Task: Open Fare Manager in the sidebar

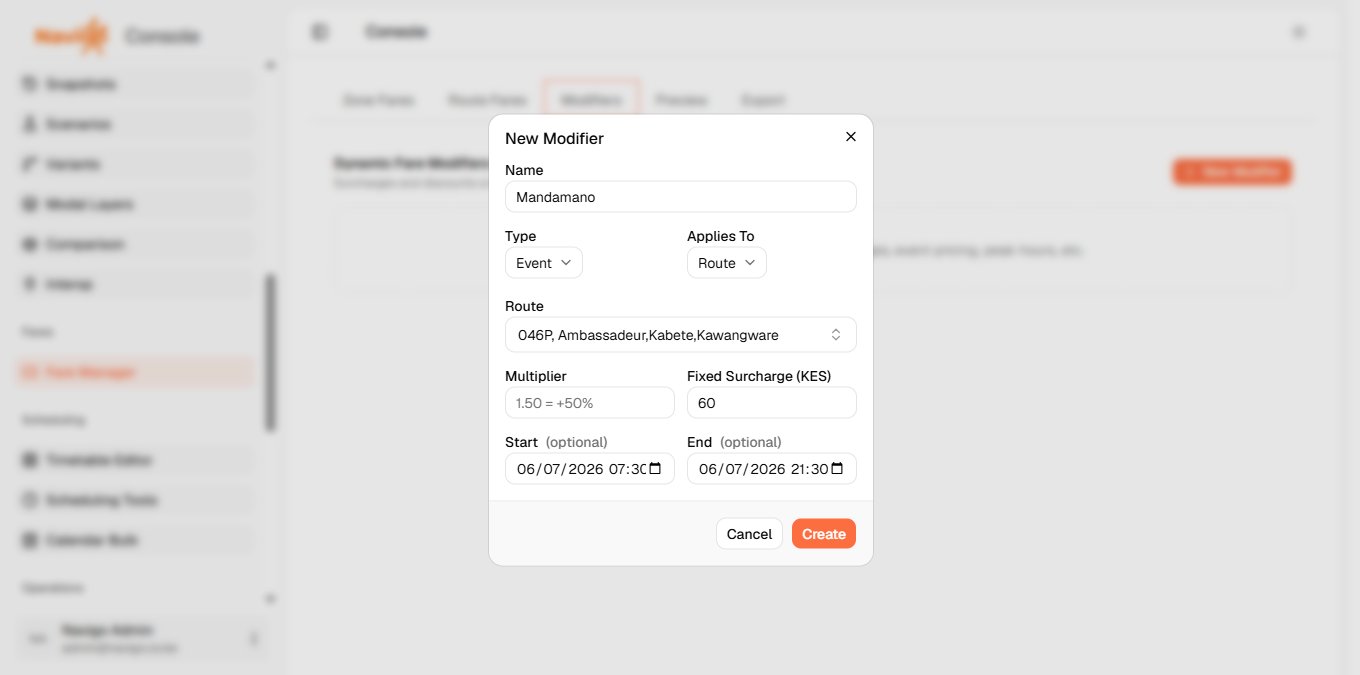Action: 134,372
